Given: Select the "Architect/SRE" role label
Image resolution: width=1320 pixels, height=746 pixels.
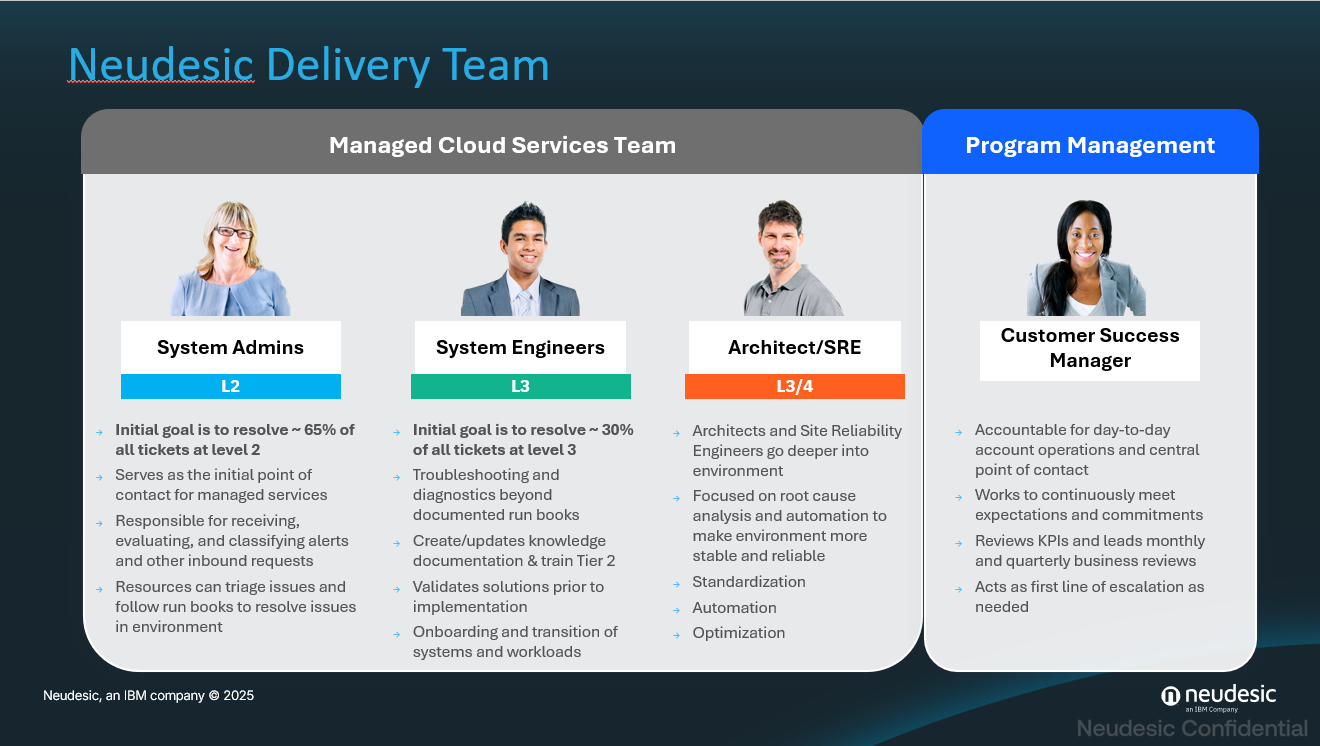Looking at the screenshot, I should (795, 348).
